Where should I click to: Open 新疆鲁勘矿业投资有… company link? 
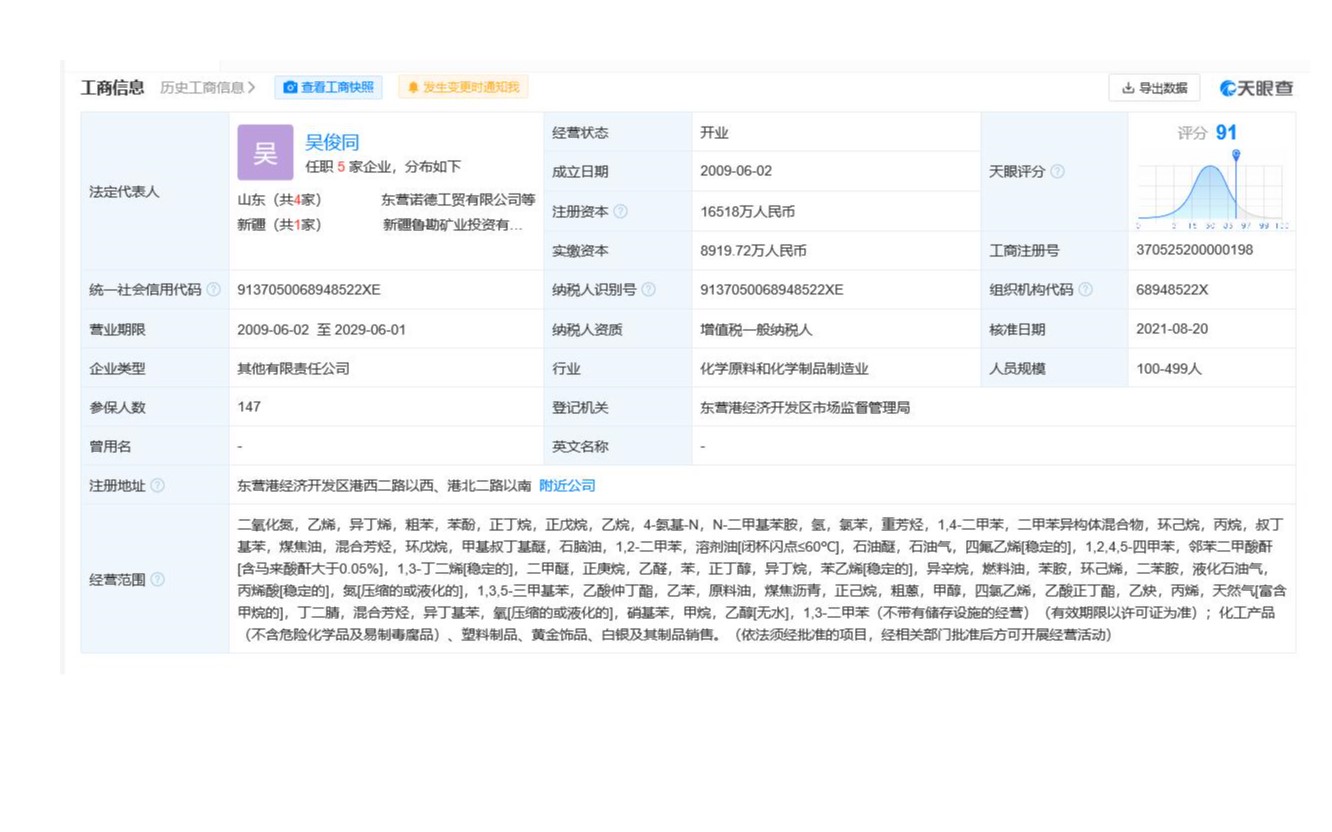coord(453,225)
